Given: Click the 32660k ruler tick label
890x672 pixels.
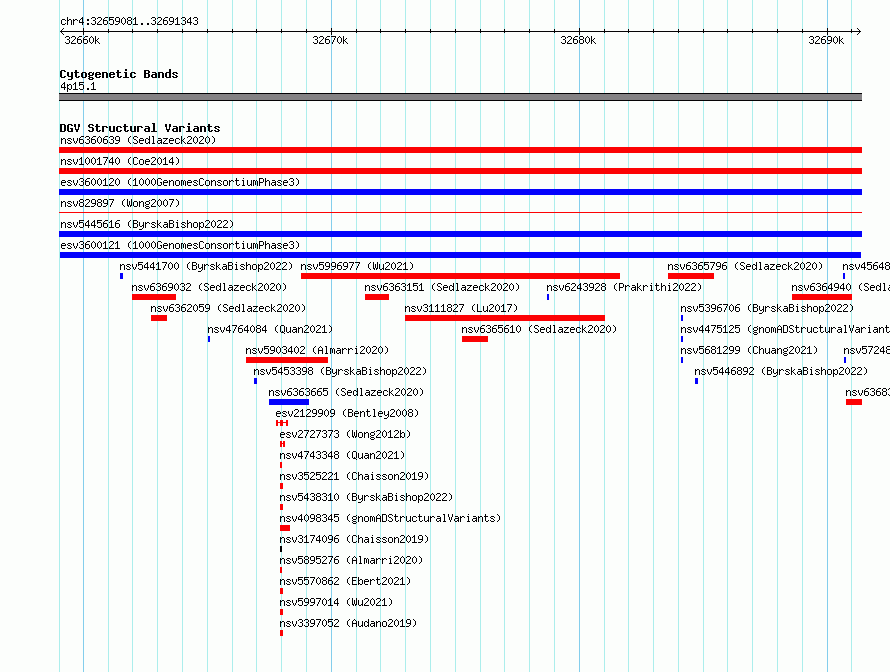Looking at the screenshot, I should (x=82, y=40).
